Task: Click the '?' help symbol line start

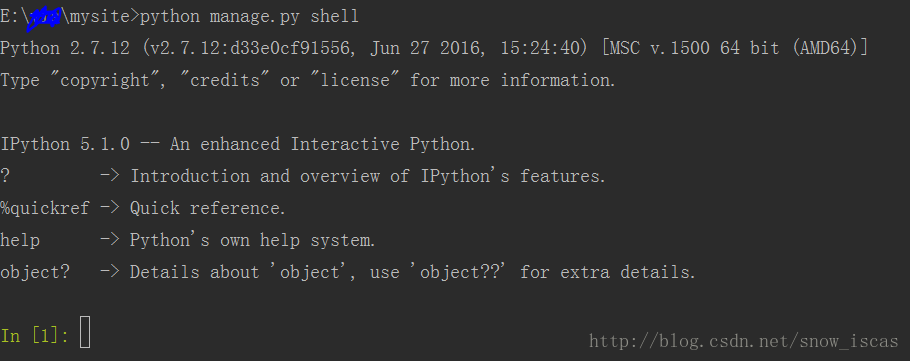Action: click(x=5, y=175)
